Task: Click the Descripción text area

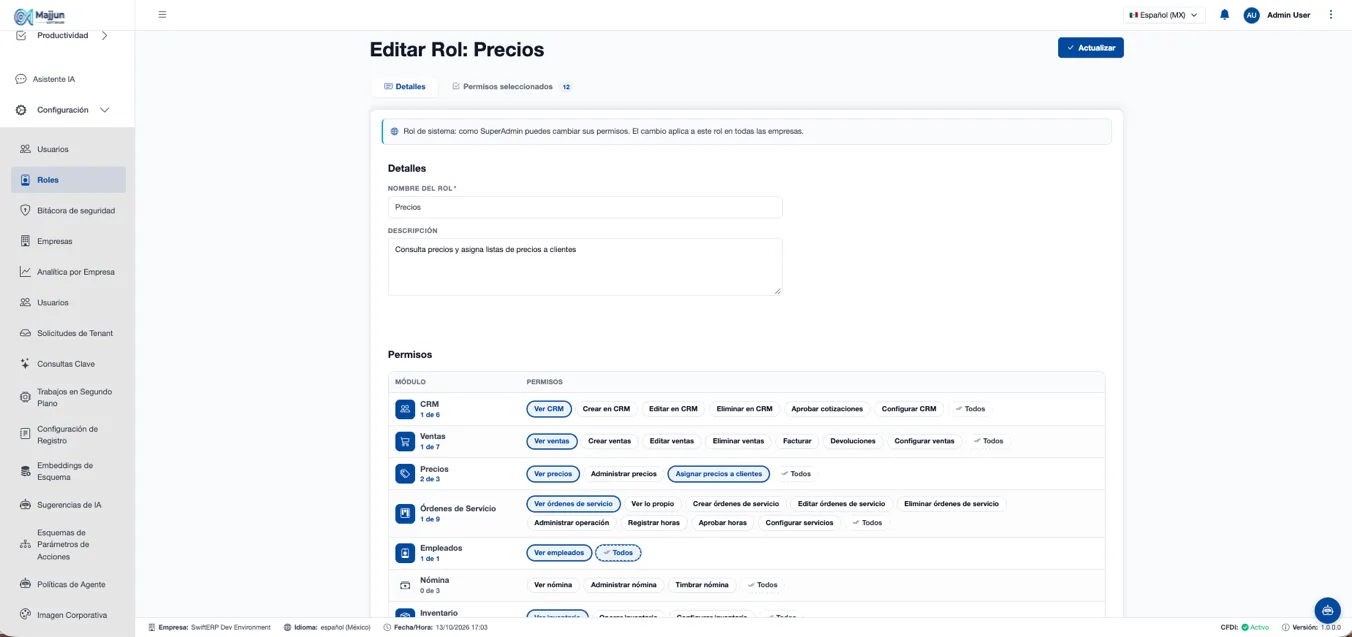Action: 585,267
